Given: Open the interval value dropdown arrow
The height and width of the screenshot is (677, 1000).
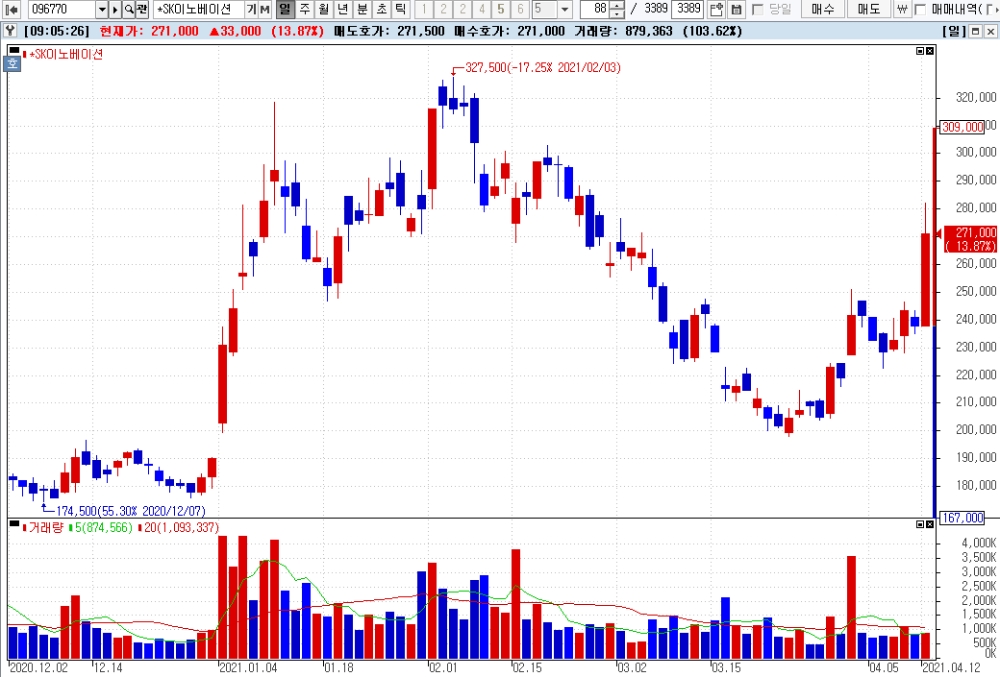Looking at the screenshot, I should point(565,9).
